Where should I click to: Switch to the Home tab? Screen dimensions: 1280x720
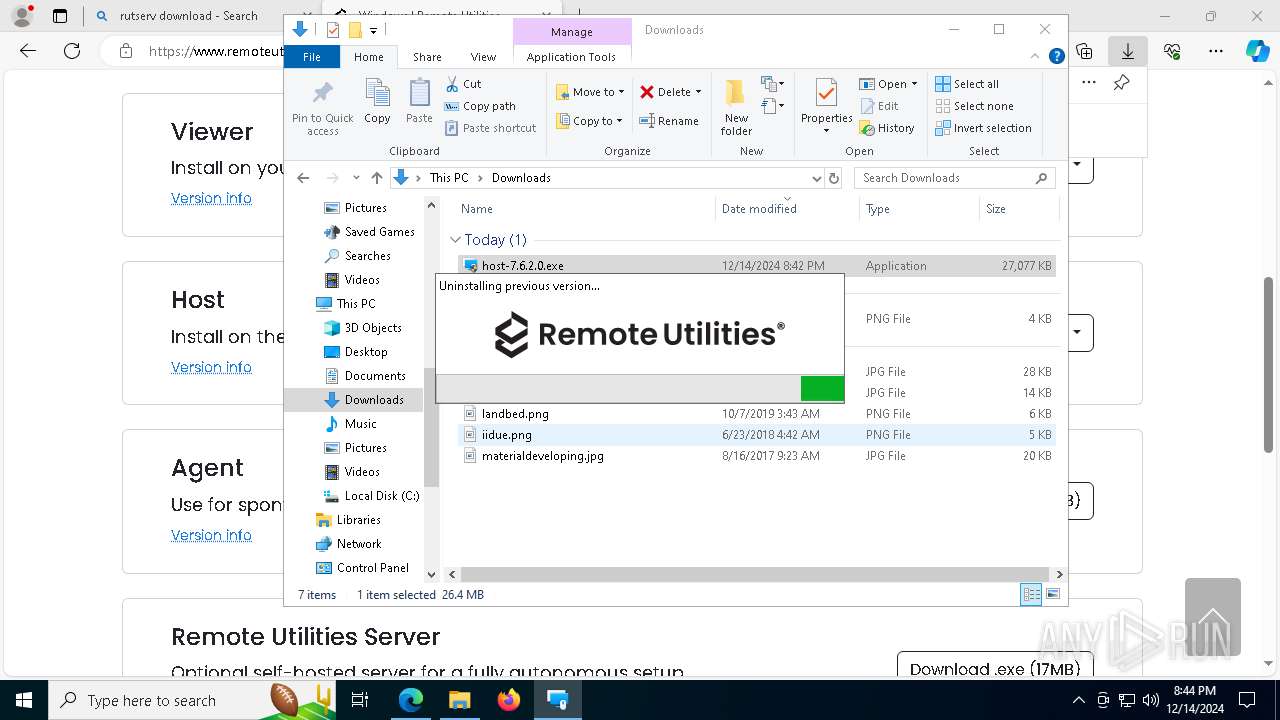click(368, 57)
